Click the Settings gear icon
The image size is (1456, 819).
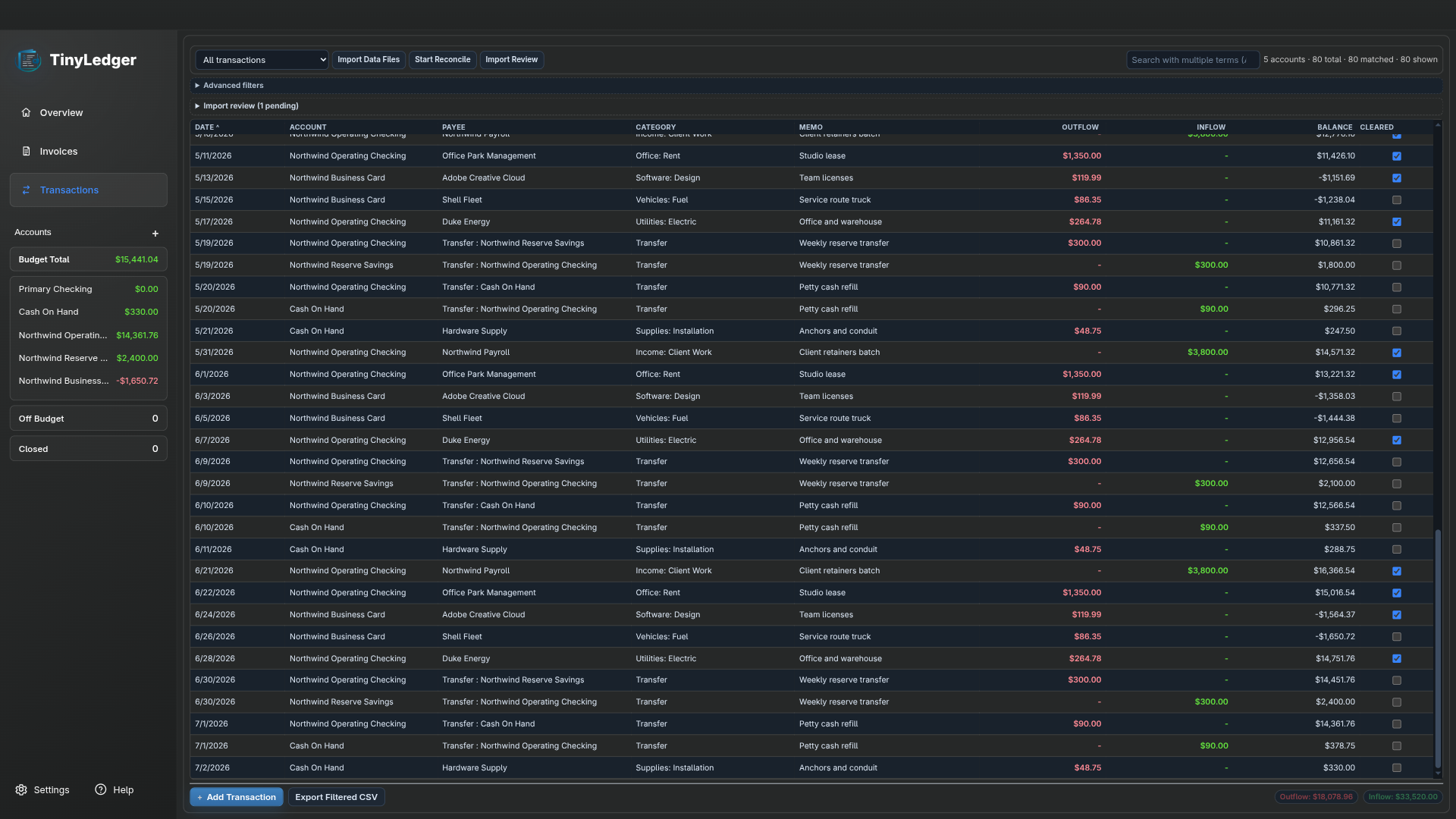tap(21, 789)
